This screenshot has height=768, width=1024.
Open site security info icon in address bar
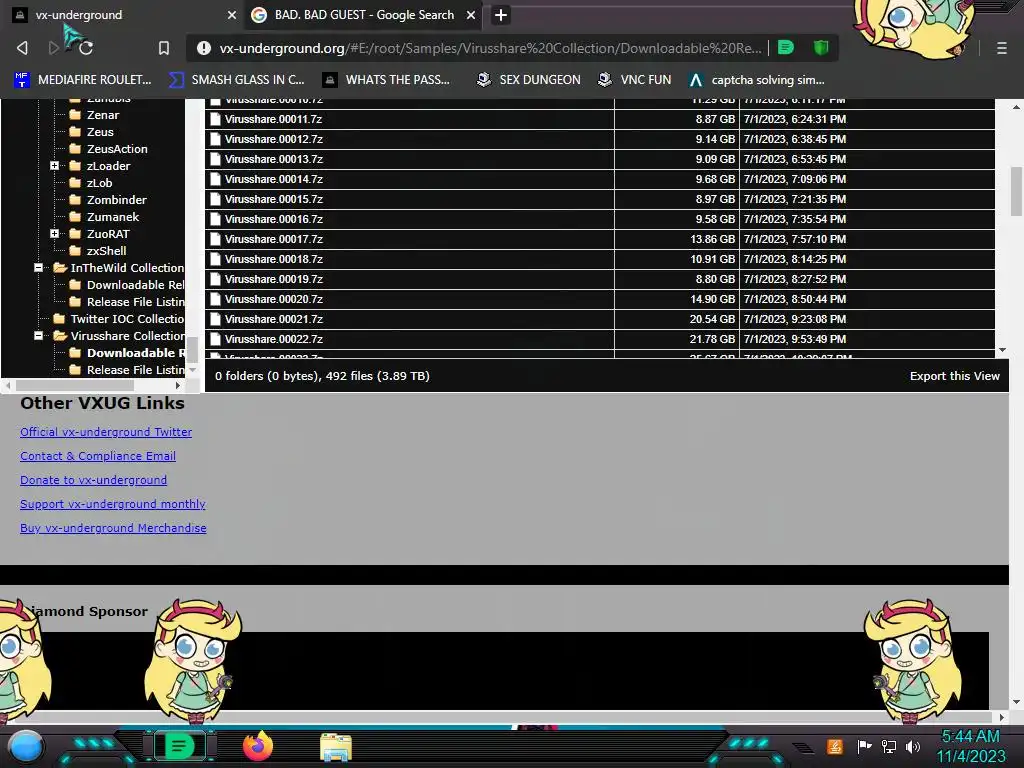(204, 48)
